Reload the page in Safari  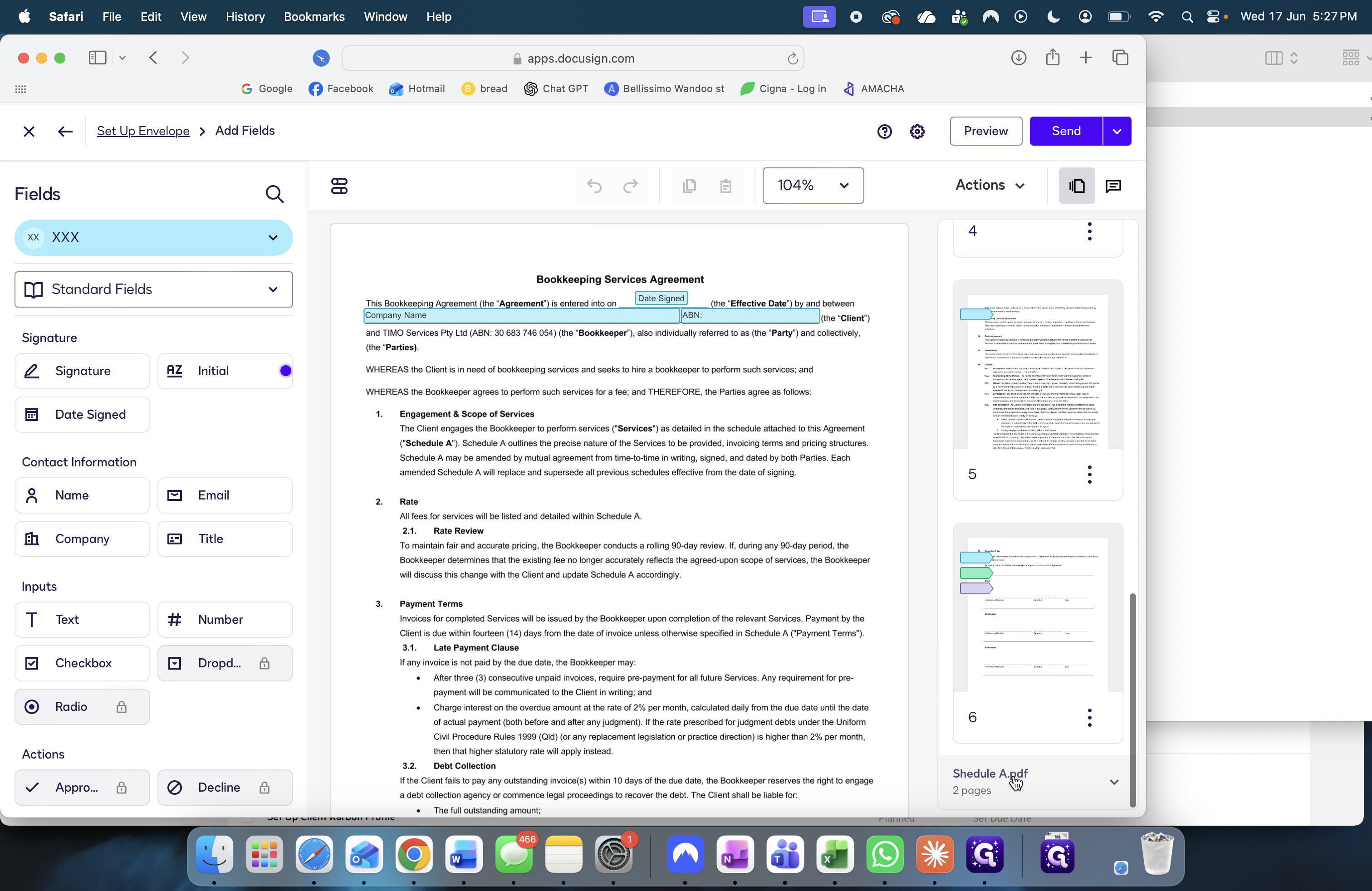point(792,58)
